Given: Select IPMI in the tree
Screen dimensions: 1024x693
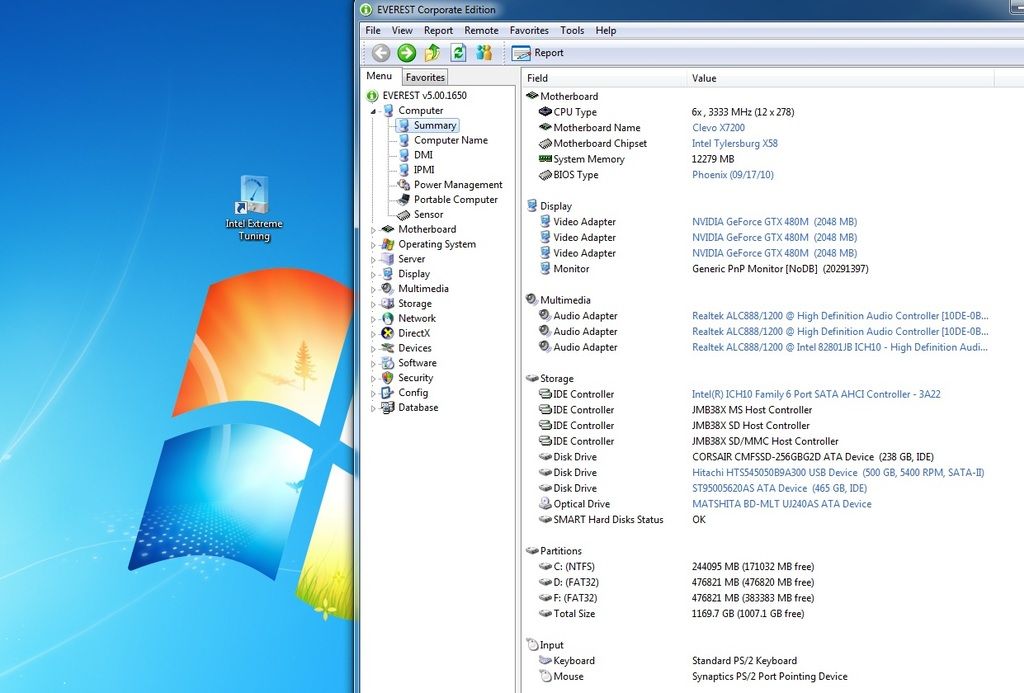Looking at the screenshot, I should coord(424,170).
